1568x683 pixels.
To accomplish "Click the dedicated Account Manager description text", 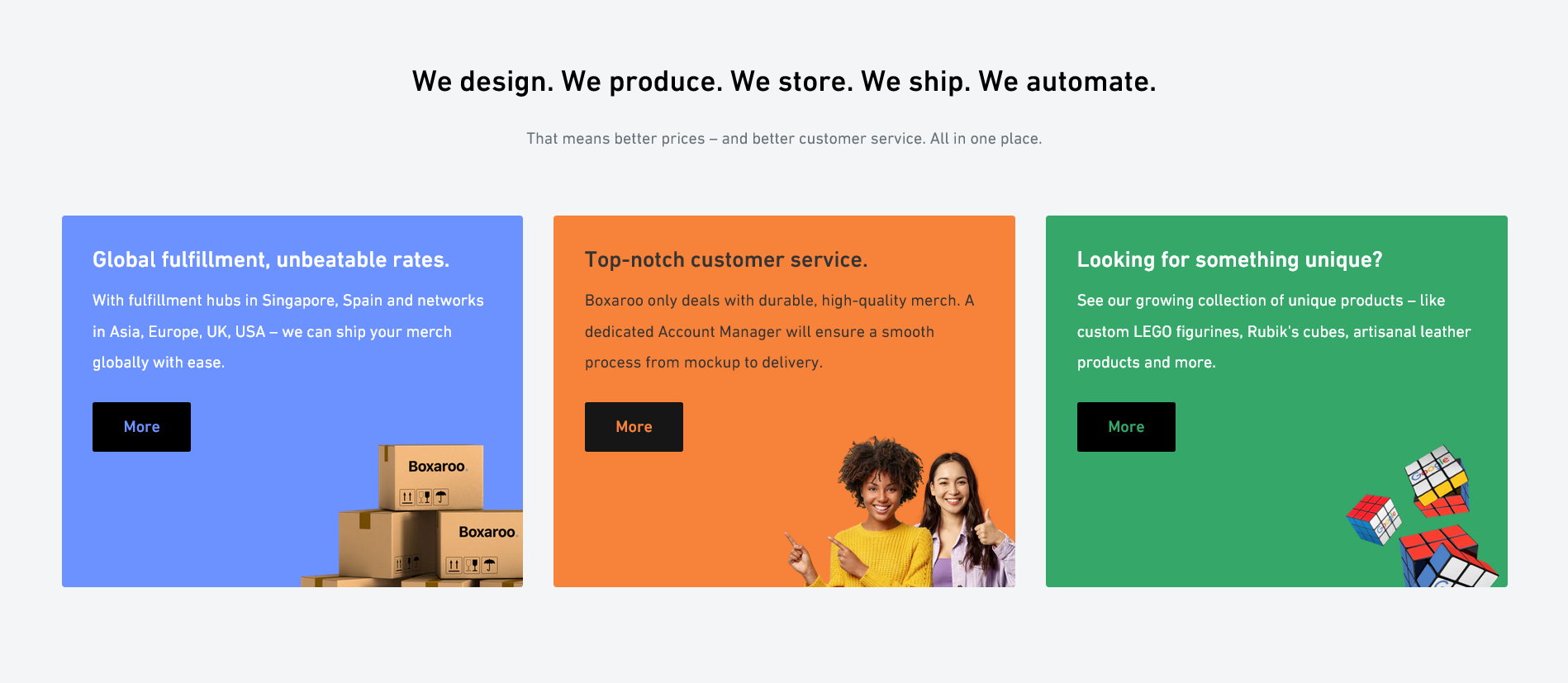I will click(779, 331).
